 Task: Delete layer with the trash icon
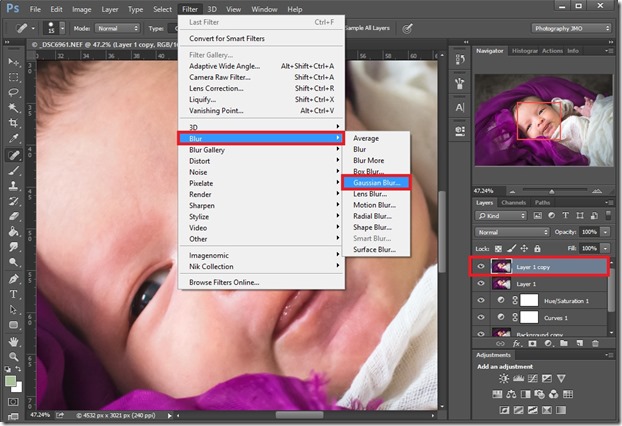tap(595, 343)
